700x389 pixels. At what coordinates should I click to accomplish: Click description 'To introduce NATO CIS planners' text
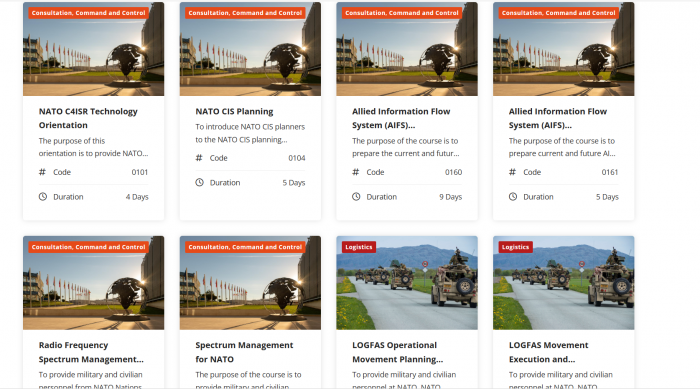[250, 133]
